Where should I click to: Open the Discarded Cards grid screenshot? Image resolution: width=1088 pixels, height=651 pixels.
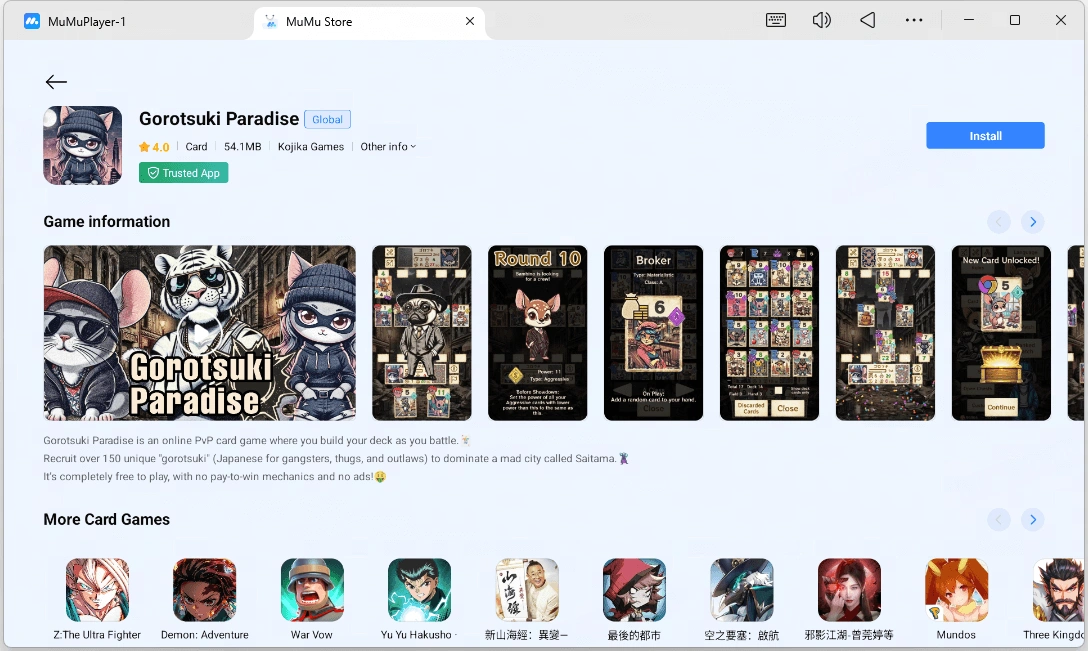770,332
